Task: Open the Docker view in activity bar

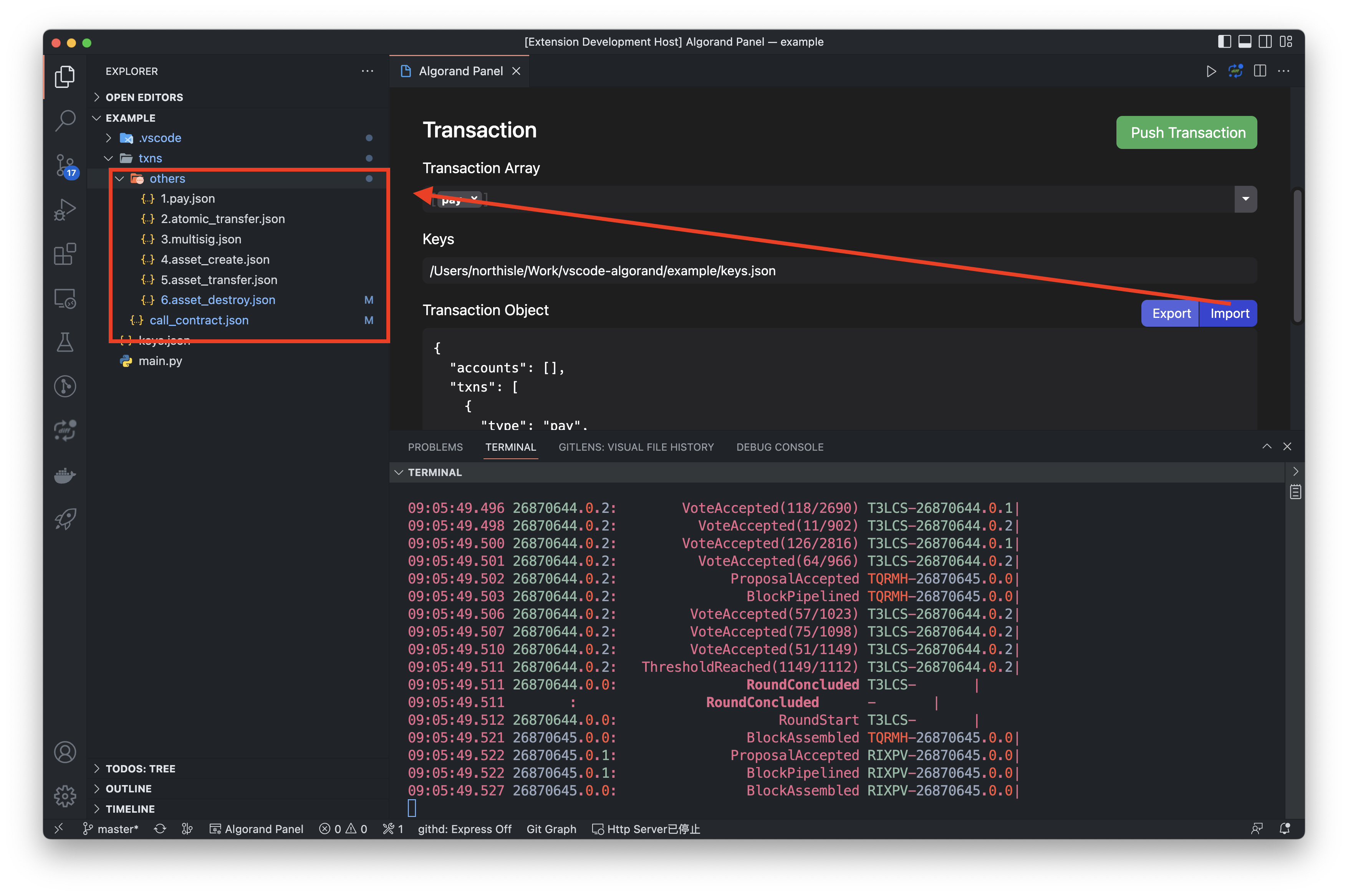Action: pyautogui.click(x=65, y=475)
